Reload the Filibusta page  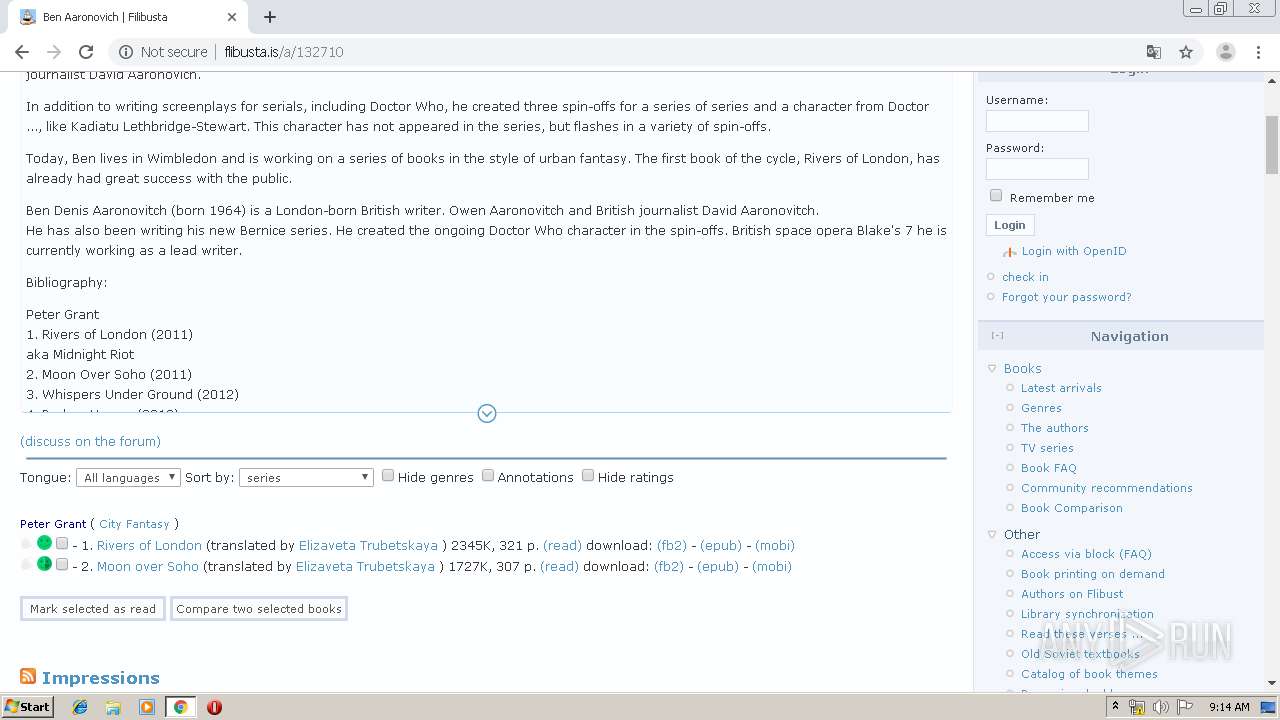[x=86, y=52]
